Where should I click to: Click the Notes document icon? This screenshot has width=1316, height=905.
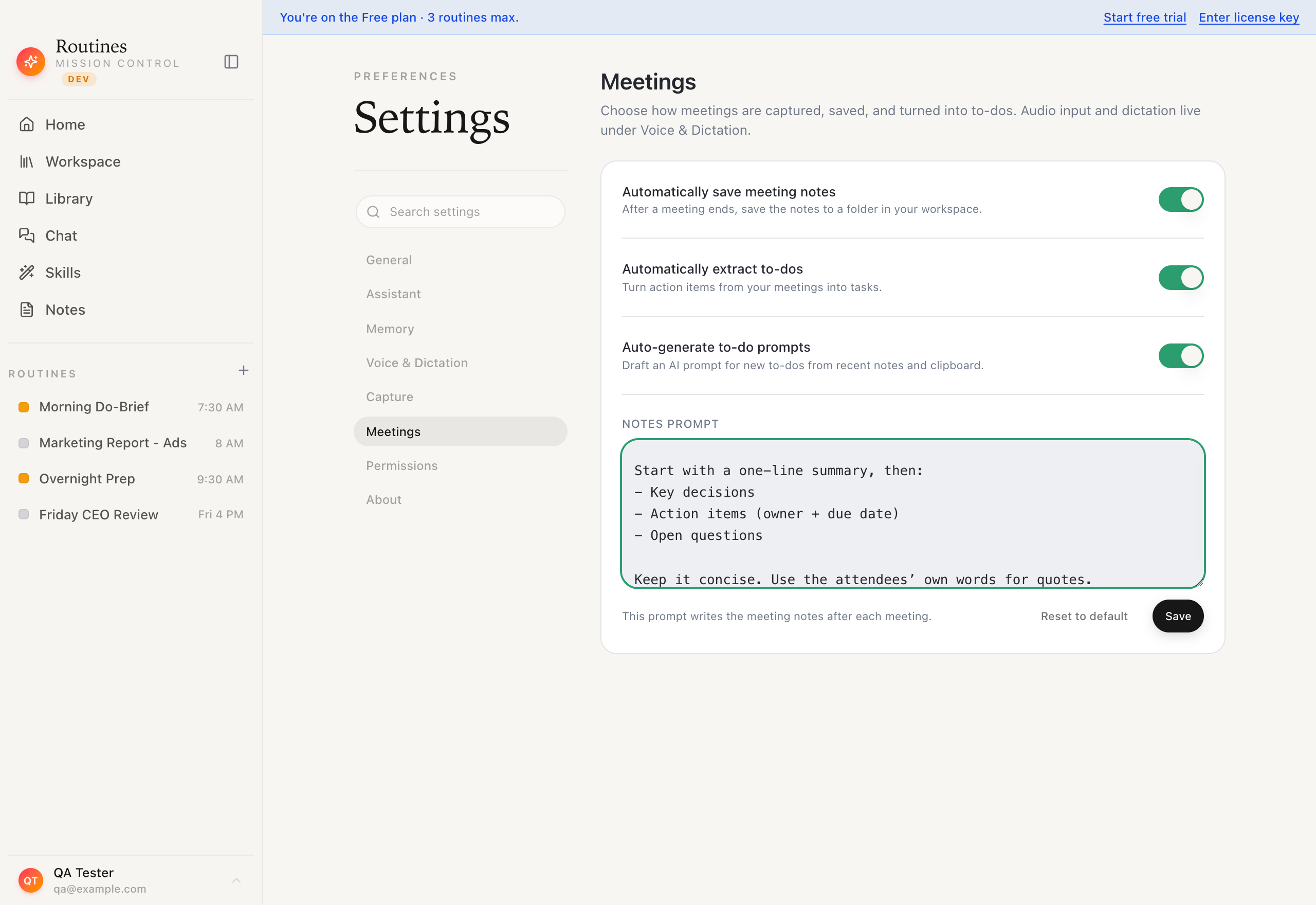pos(27,310)
